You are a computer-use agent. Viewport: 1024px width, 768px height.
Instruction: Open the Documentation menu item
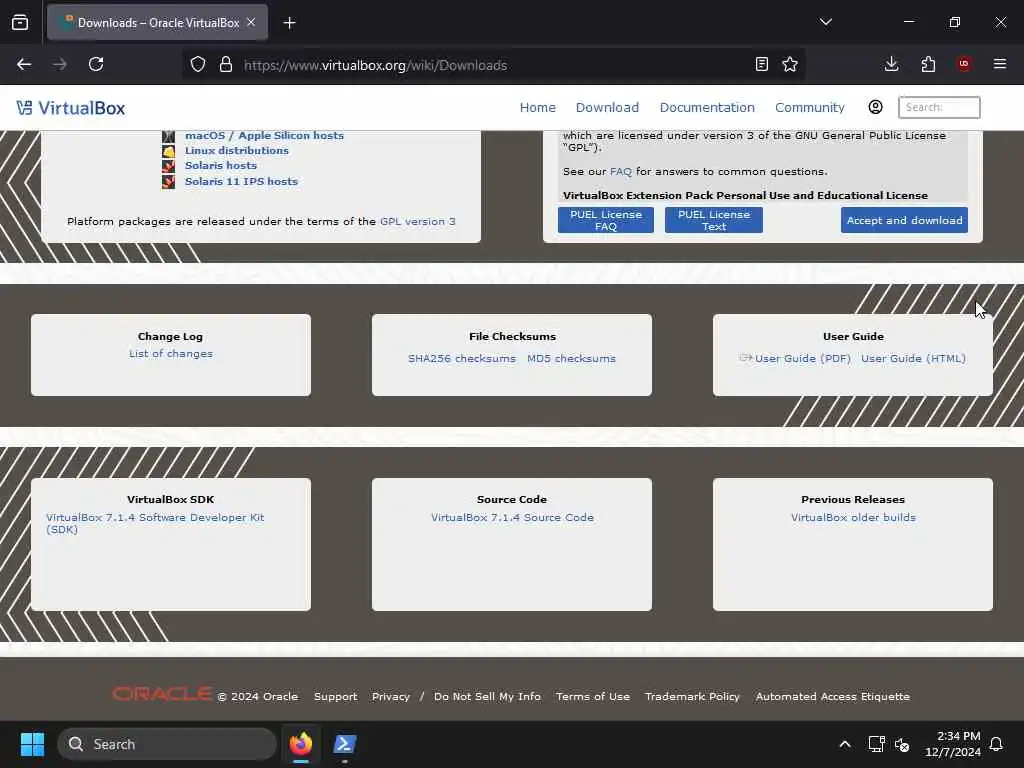707,107
